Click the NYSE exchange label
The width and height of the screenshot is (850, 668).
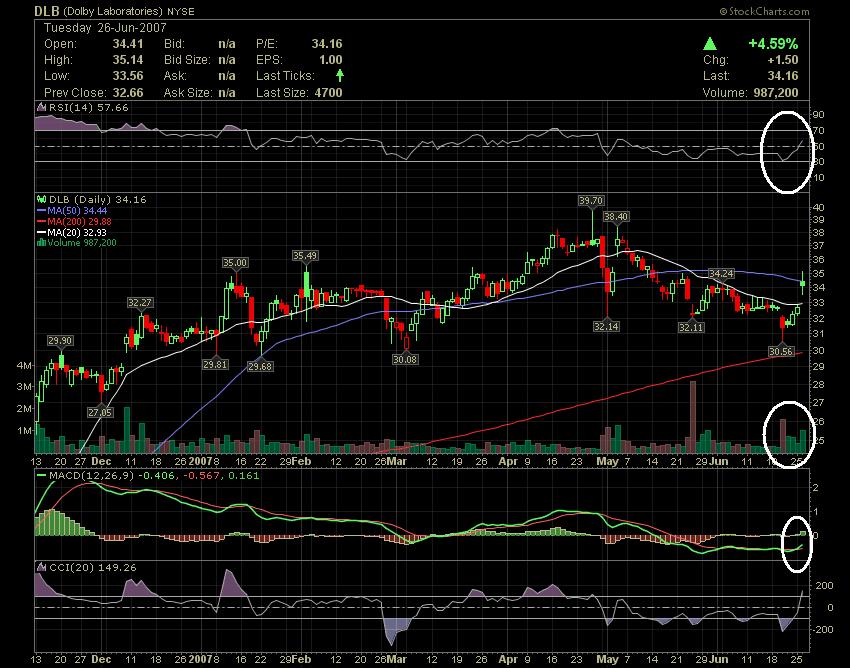pyautogui.click(x=181, y=11)
